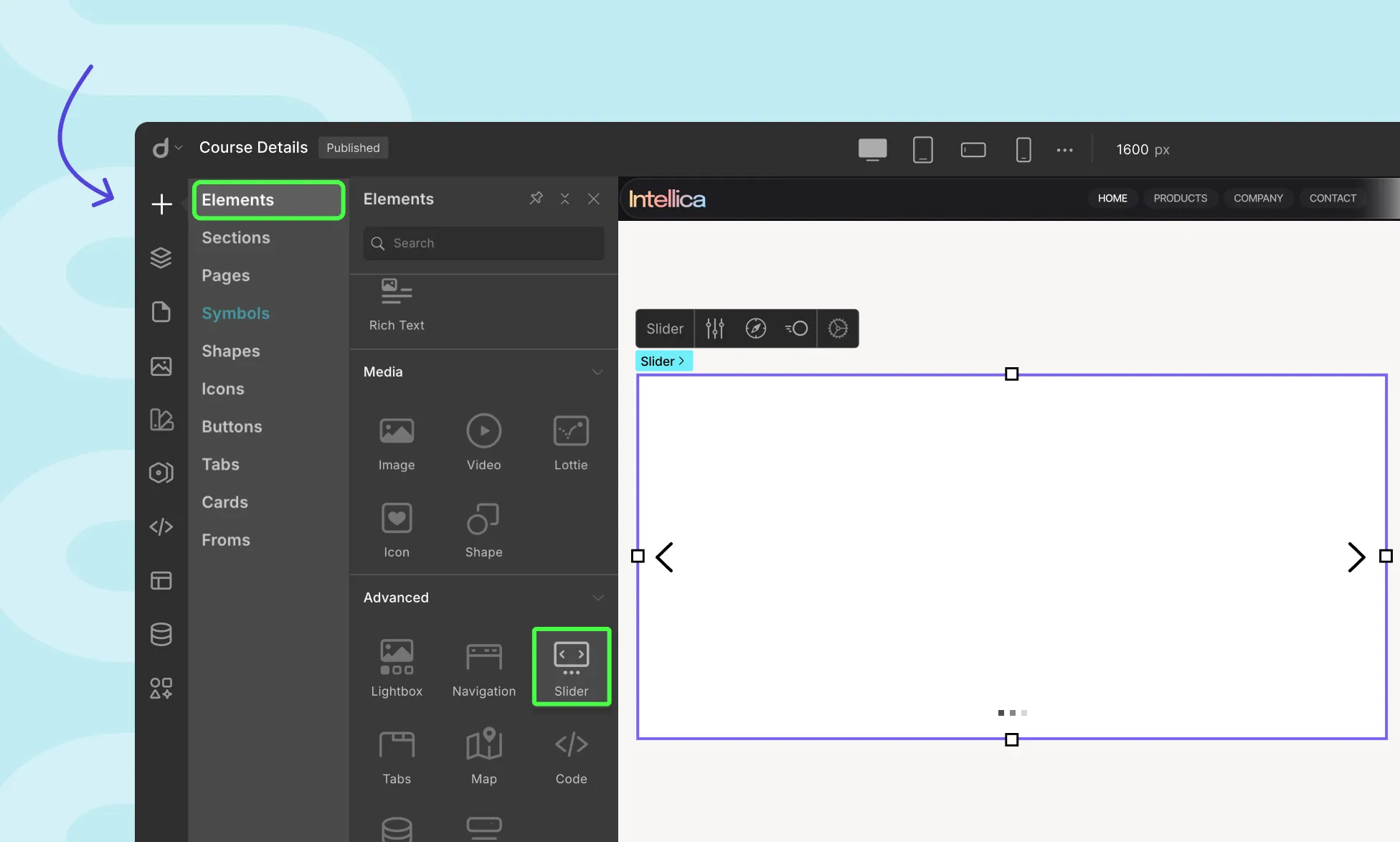Open the database CMS icon in sidebar

pyautogui.click(x=161, y=634)
